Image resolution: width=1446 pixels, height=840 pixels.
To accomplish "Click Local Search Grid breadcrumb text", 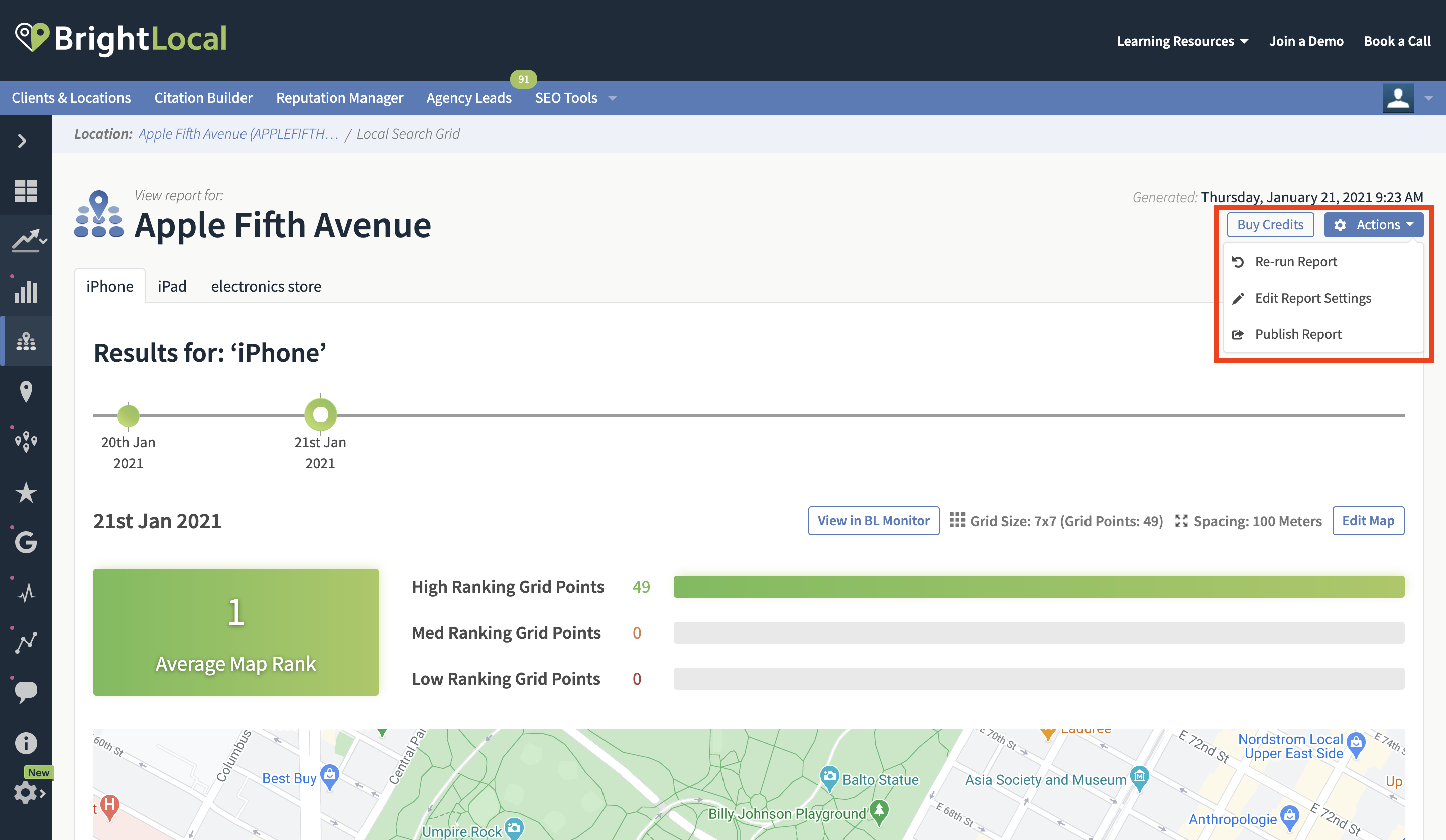I will coord(408,133).
